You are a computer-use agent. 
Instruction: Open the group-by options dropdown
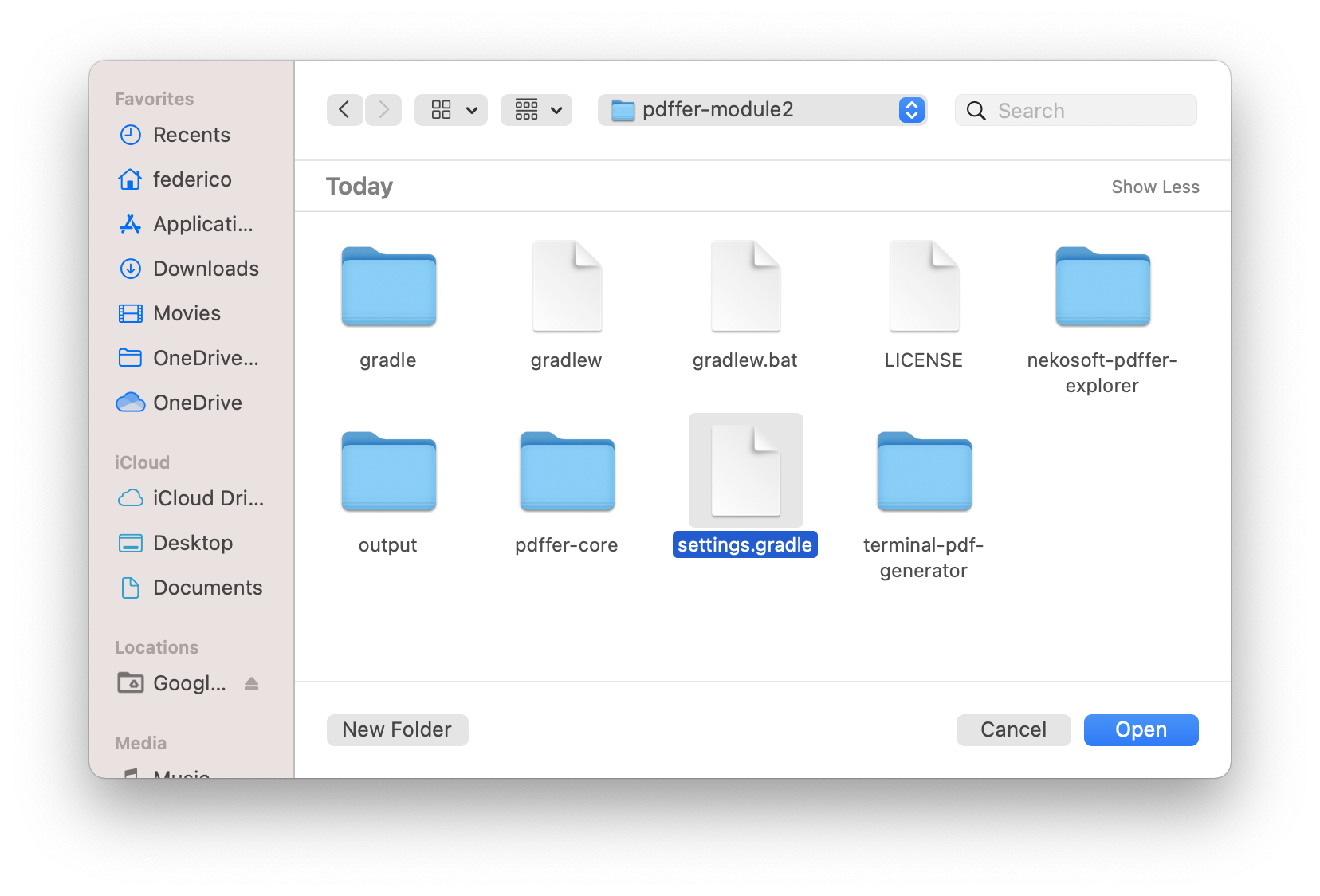point(536,110)
